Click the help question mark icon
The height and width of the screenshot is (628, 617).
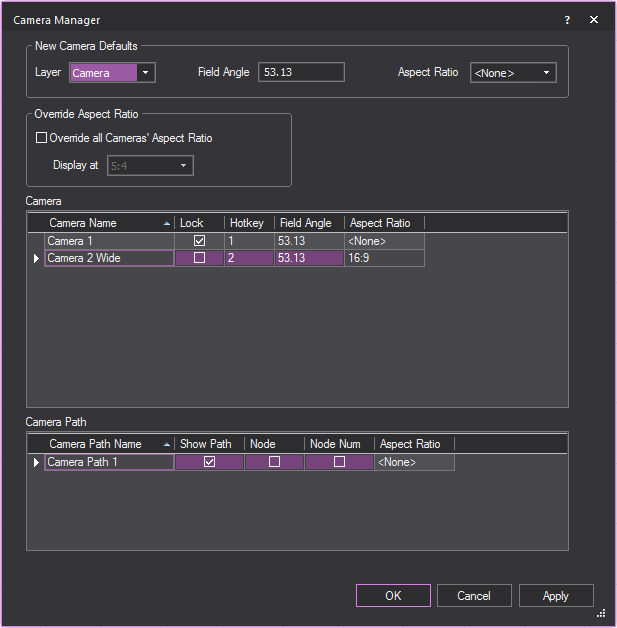tap(567, 20)
